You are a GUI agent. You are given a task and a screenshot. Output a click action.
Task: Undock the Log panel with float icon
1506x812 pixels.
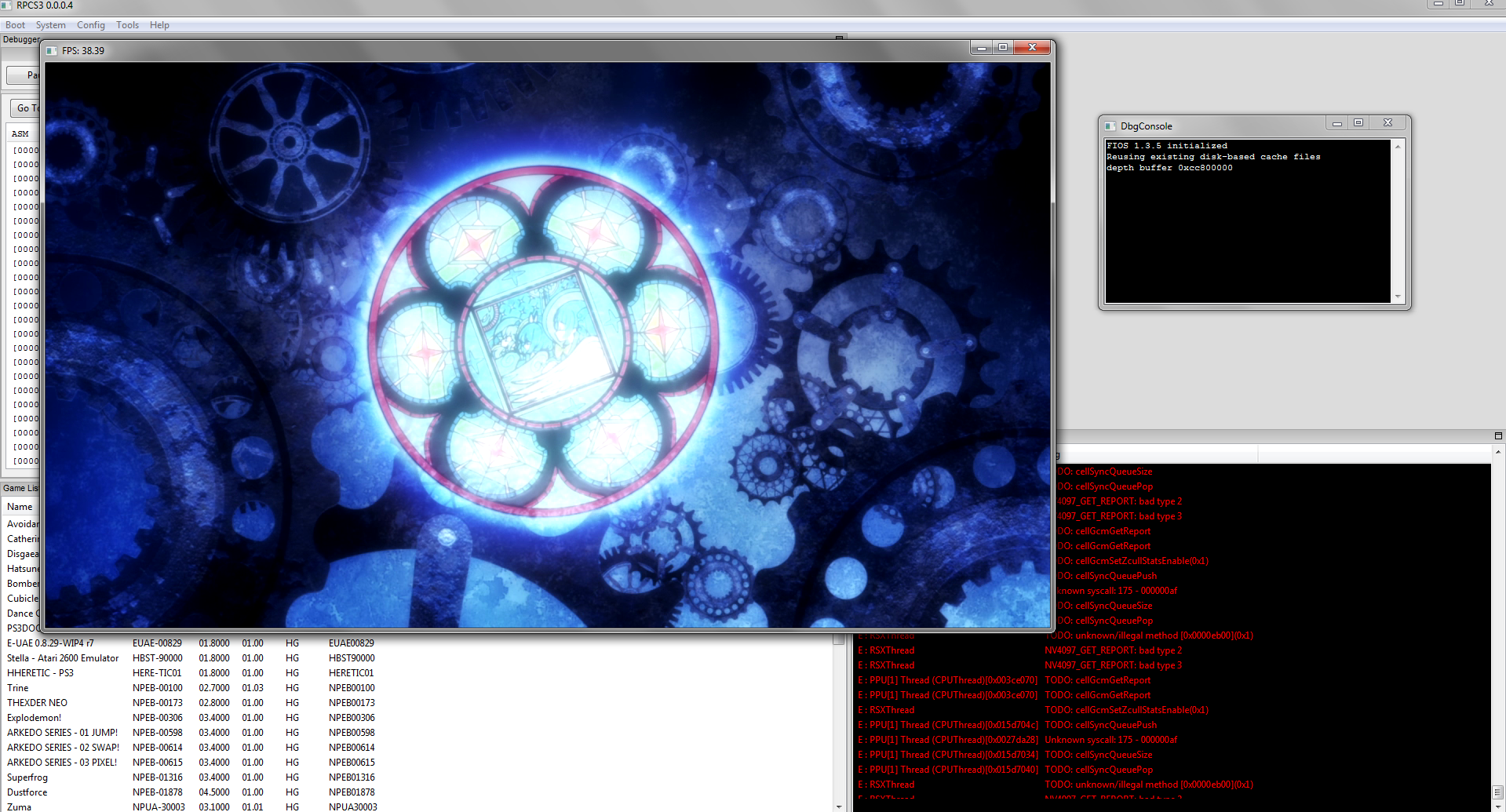point(1498,436)
